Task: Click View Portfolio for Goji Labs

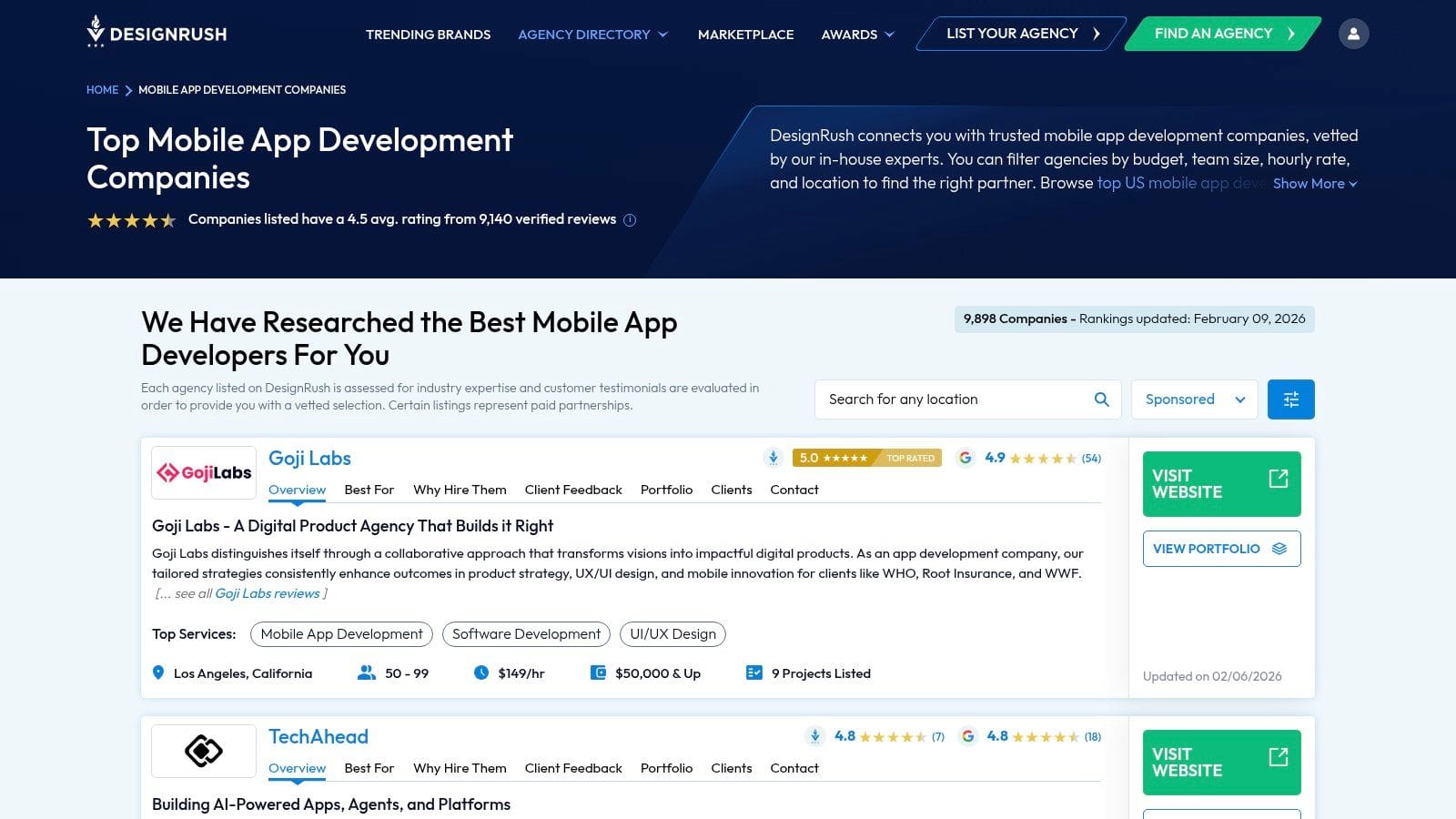Action: tap(1221, 549)
